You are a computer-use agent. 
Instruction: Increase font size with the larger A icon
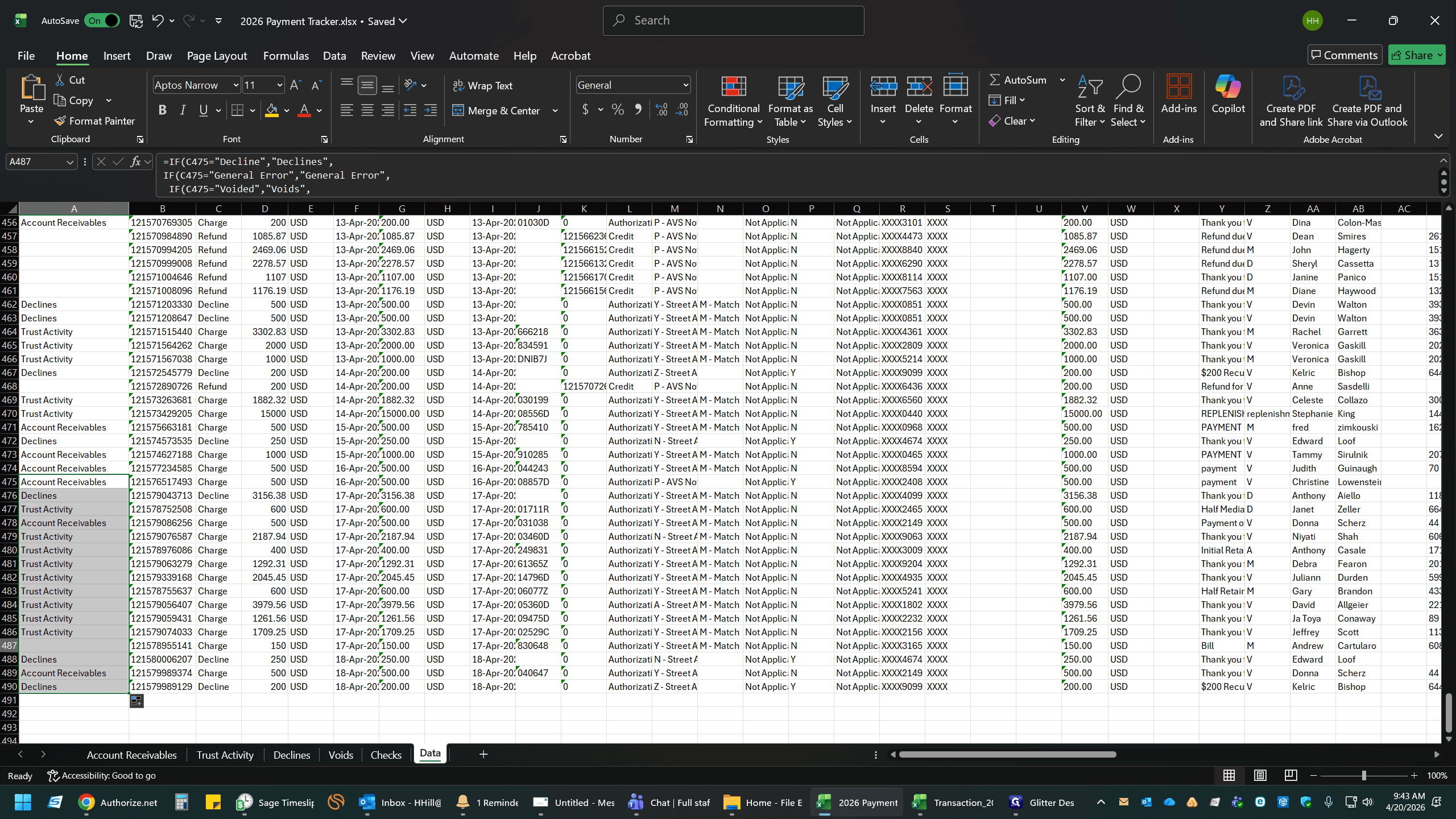tap(295, 85)
